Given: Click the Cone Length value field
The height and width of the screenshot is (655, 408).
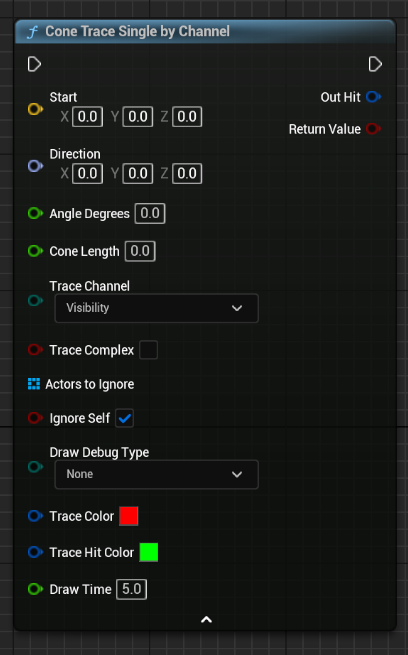Looking at the screenshot, I should coord(140,251).
